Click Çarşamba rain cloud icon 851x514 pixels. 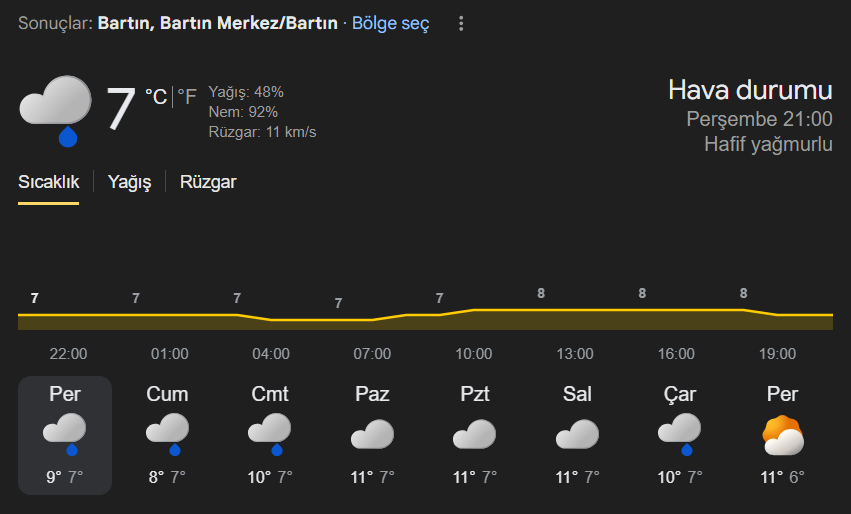tap(679, 434)
